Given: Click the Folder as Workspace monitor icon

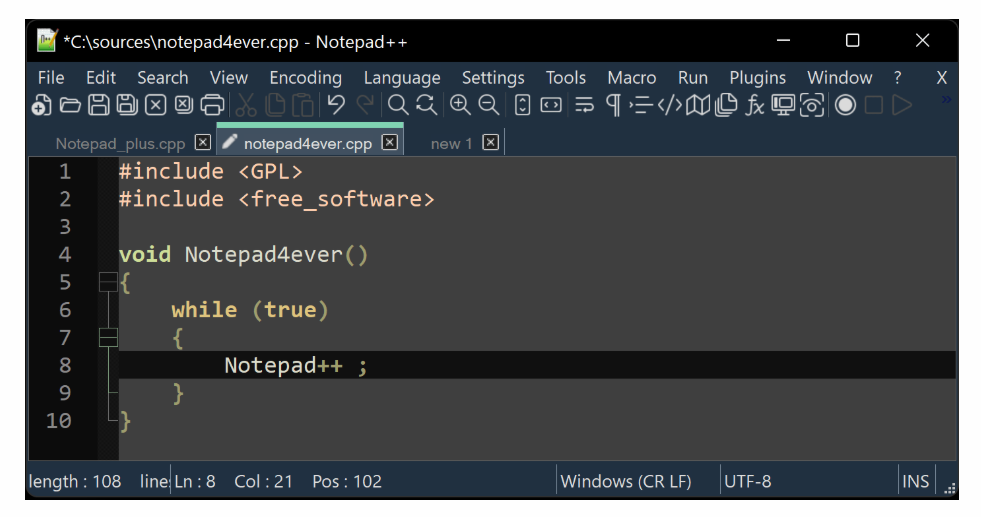Looking at the screenshot, I should point(783,105).
